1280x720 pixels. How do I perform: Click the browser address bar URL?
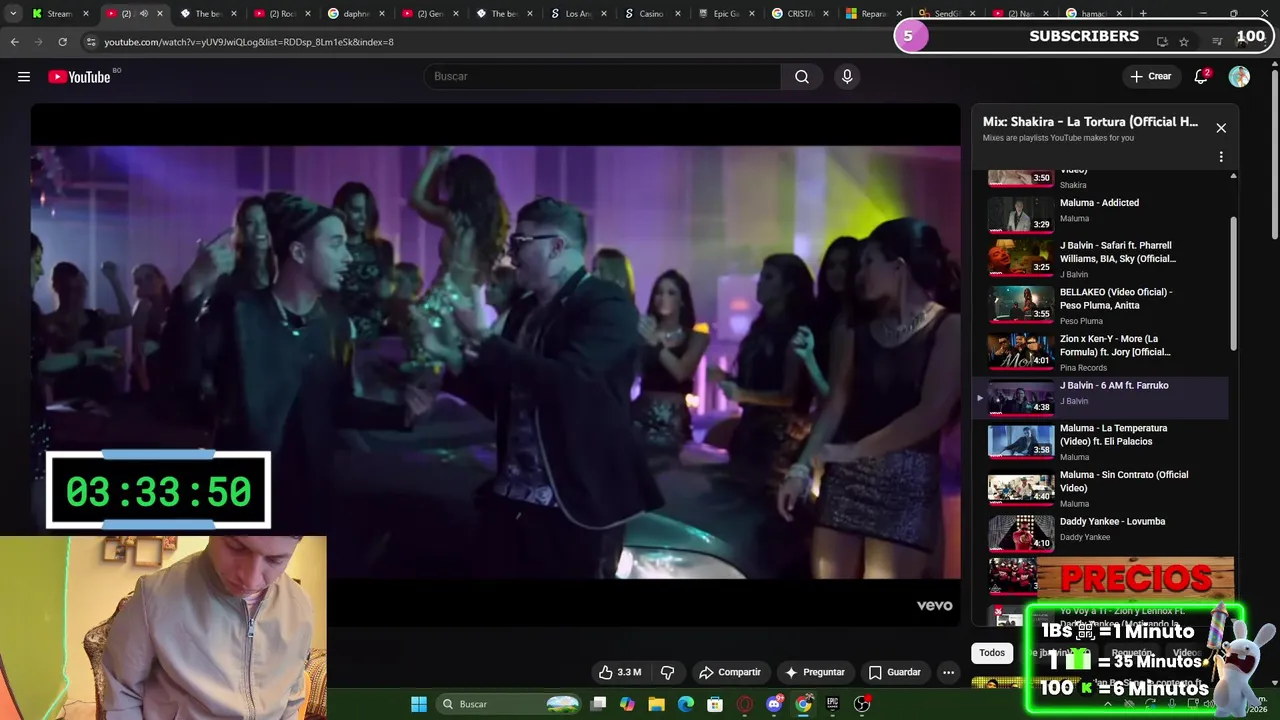[249, 42]
